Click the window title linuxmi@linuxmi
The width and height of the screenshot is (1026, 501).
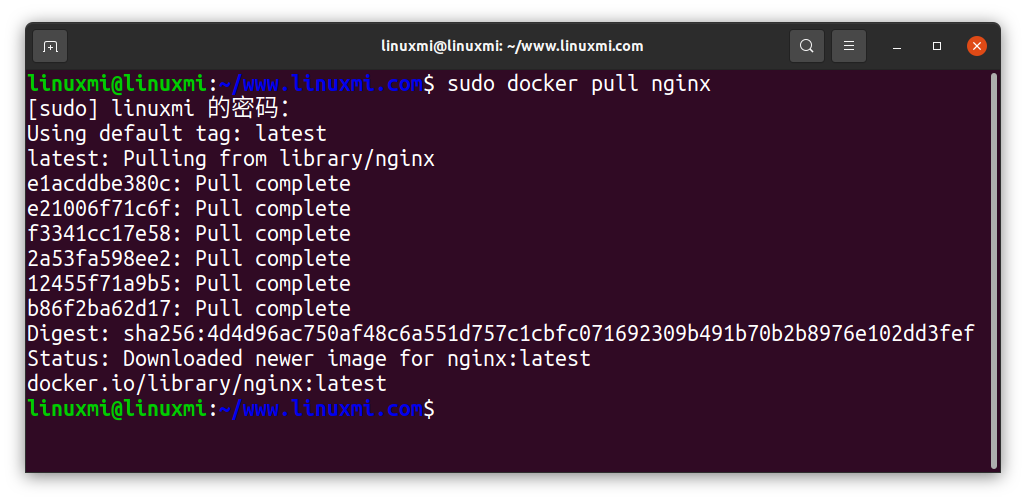[512, 46]
